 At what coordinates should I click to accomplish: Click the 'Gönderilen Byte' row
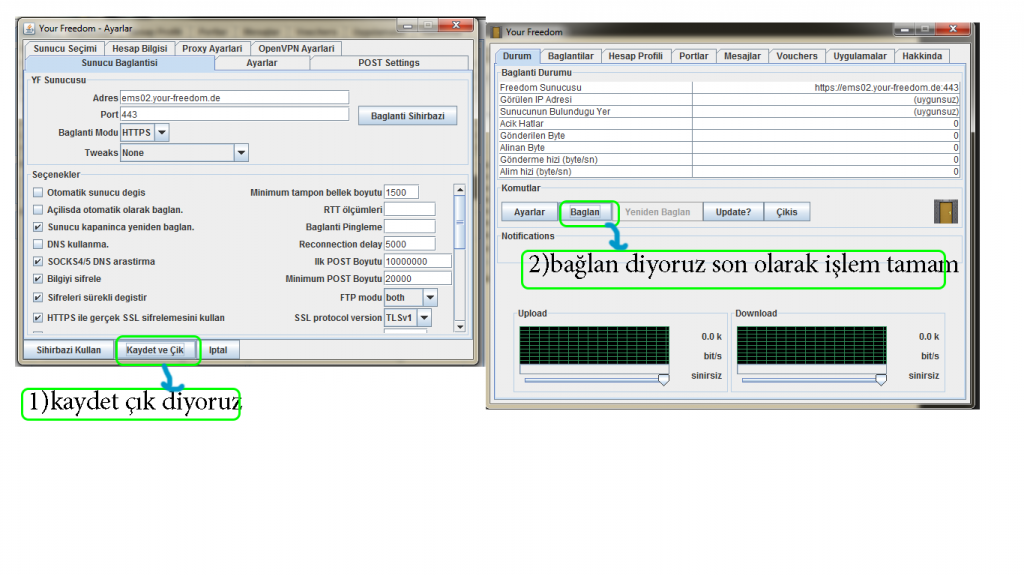tap(729, 135)
